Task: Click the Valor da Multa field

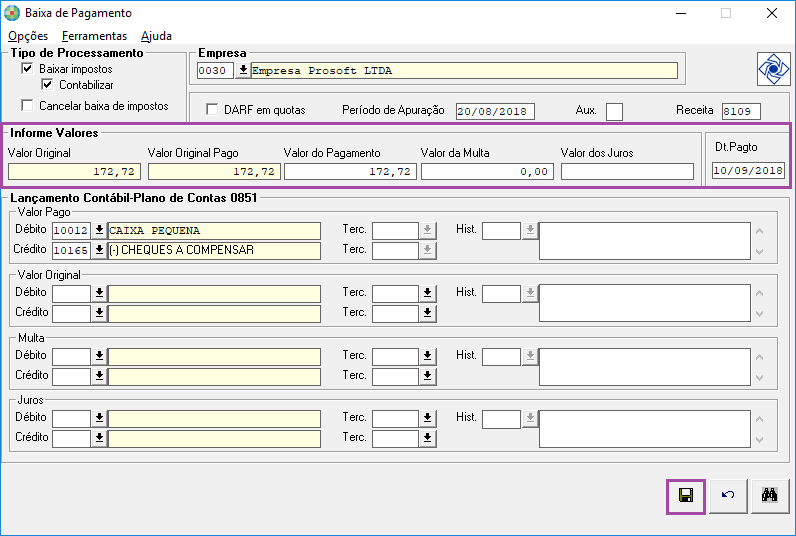Action: pyautogui.click(x=487, y=172)
